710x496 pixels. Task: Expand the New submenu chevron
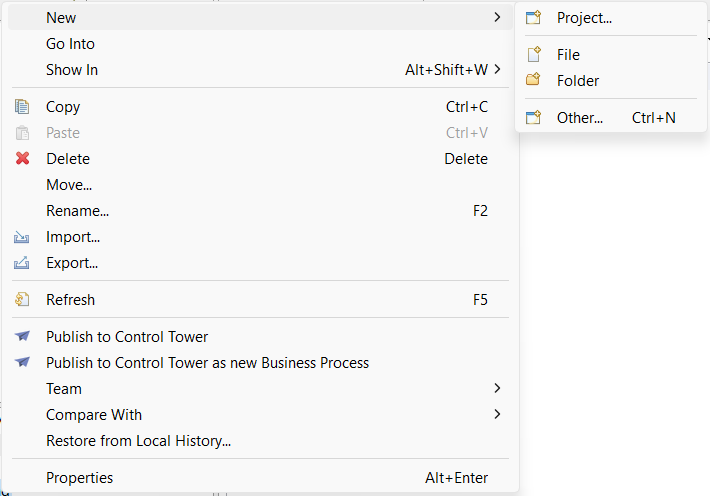tap(497, 17)
